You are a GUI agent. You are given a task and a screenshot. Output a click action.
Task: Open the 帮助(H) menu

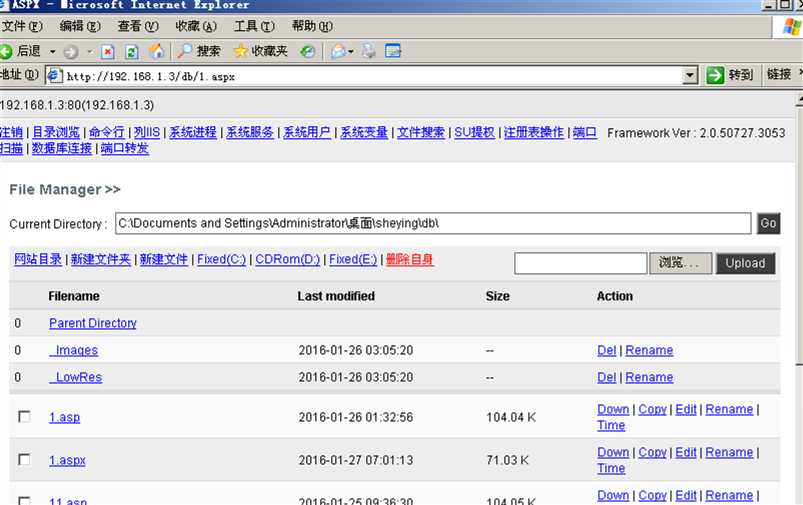pyautogui.click(x=312, y=26)
